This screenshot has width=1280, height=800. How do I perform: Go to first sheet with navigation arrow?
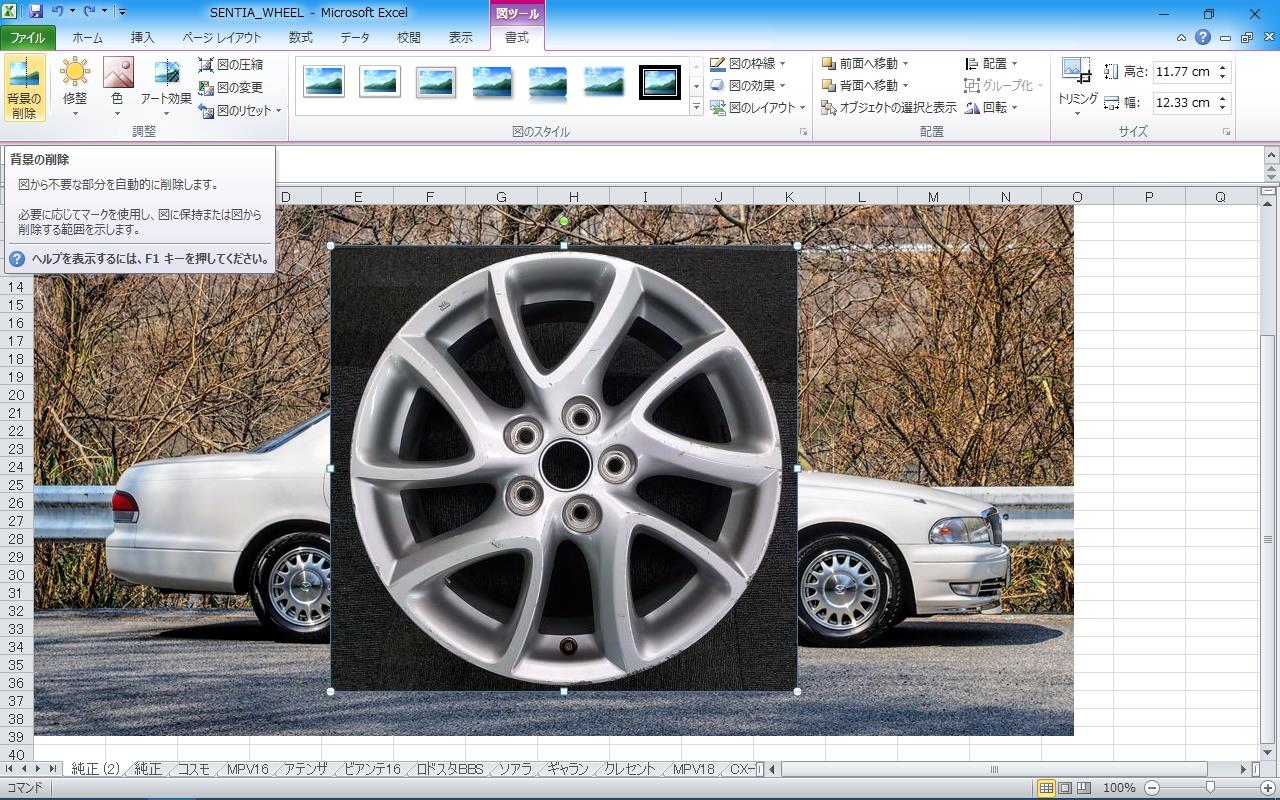point(10,769)
